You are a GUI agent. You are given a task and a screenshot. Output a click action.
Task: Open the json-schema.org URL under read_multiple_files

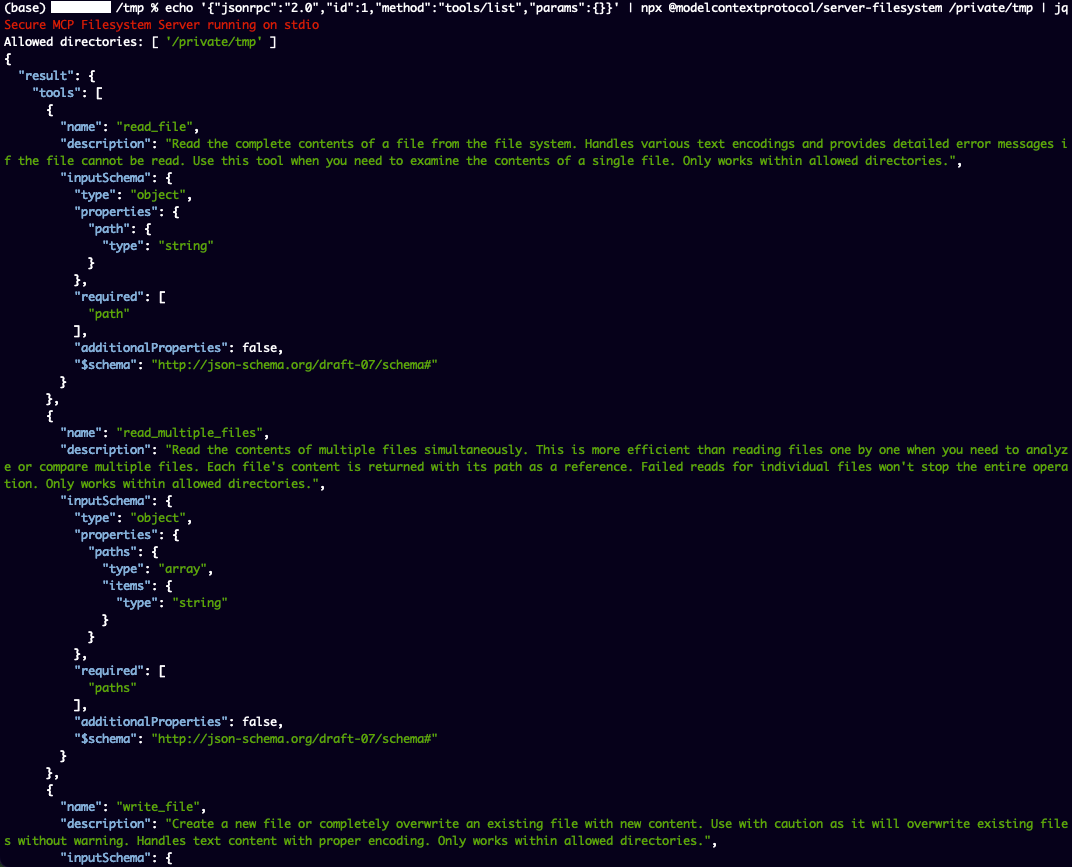click(x=294, y=738)
